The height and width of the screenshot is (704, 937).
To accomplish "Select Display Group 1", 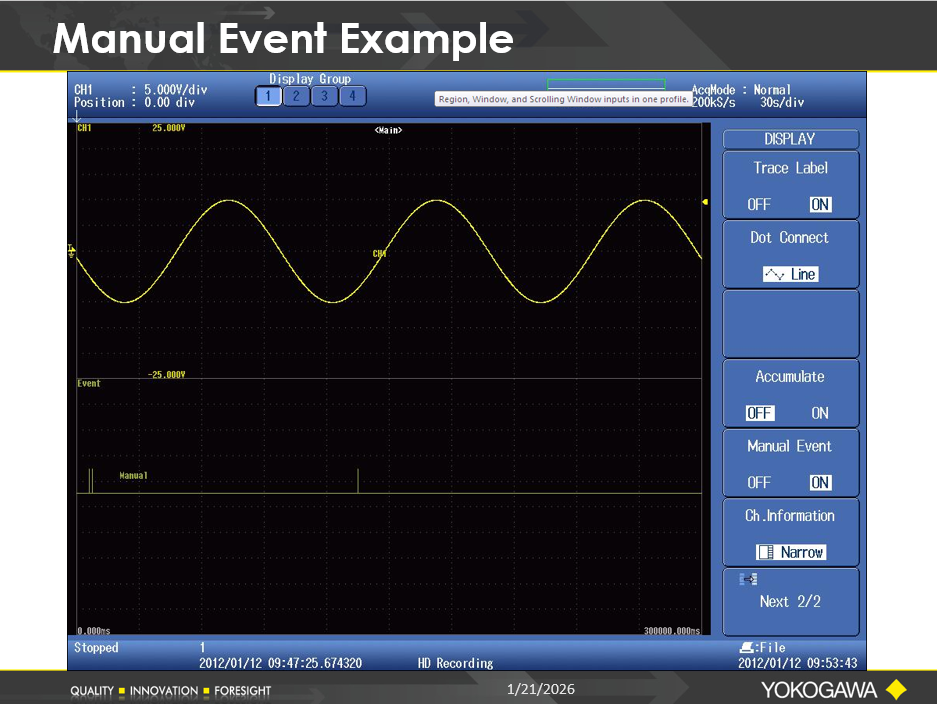I will click(269, 96).
